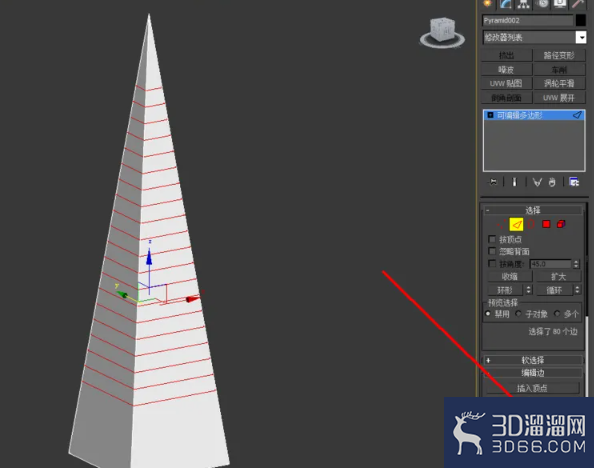Select the highlighted Edge sub-object icon
The height and width of the screenshot is (468, 594).
pos(516,224)
